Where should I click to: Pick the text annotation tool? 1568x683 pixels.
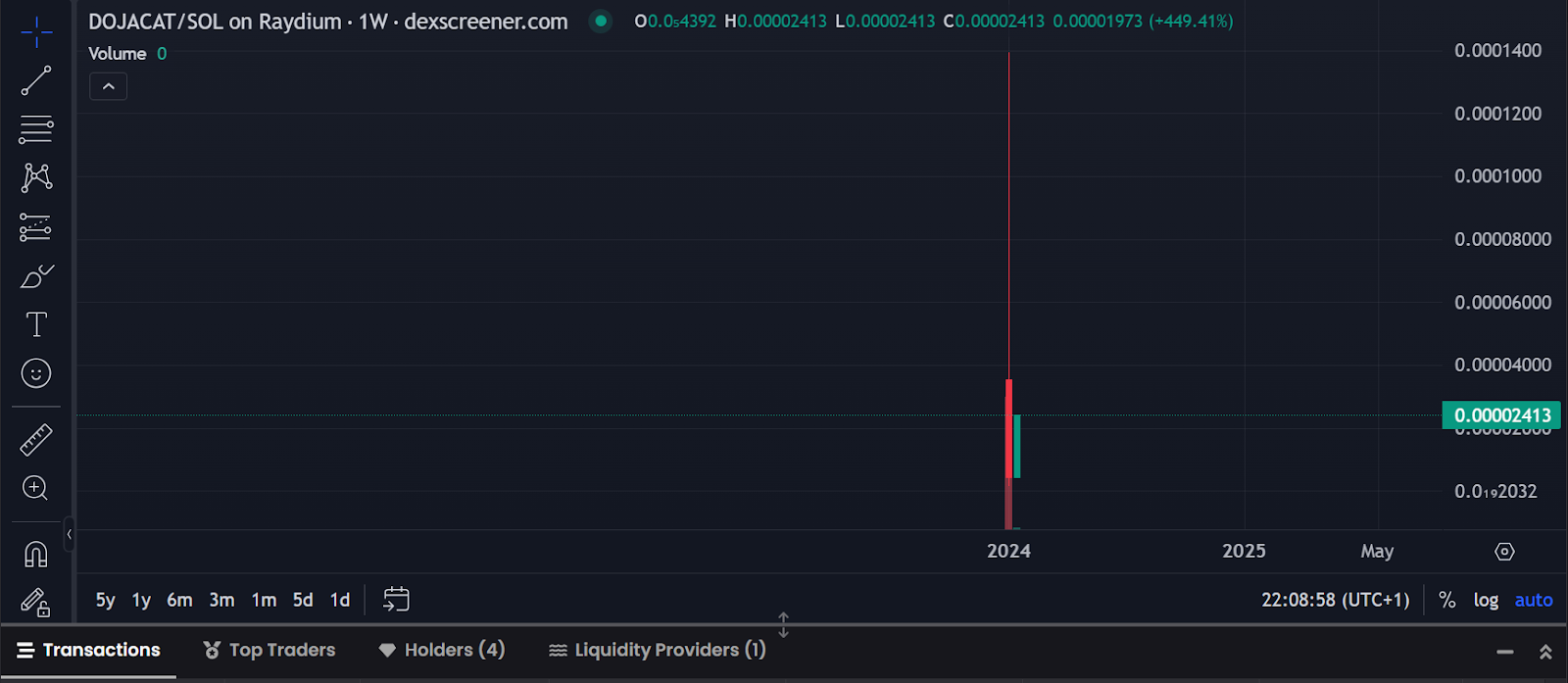click(36, 324)
